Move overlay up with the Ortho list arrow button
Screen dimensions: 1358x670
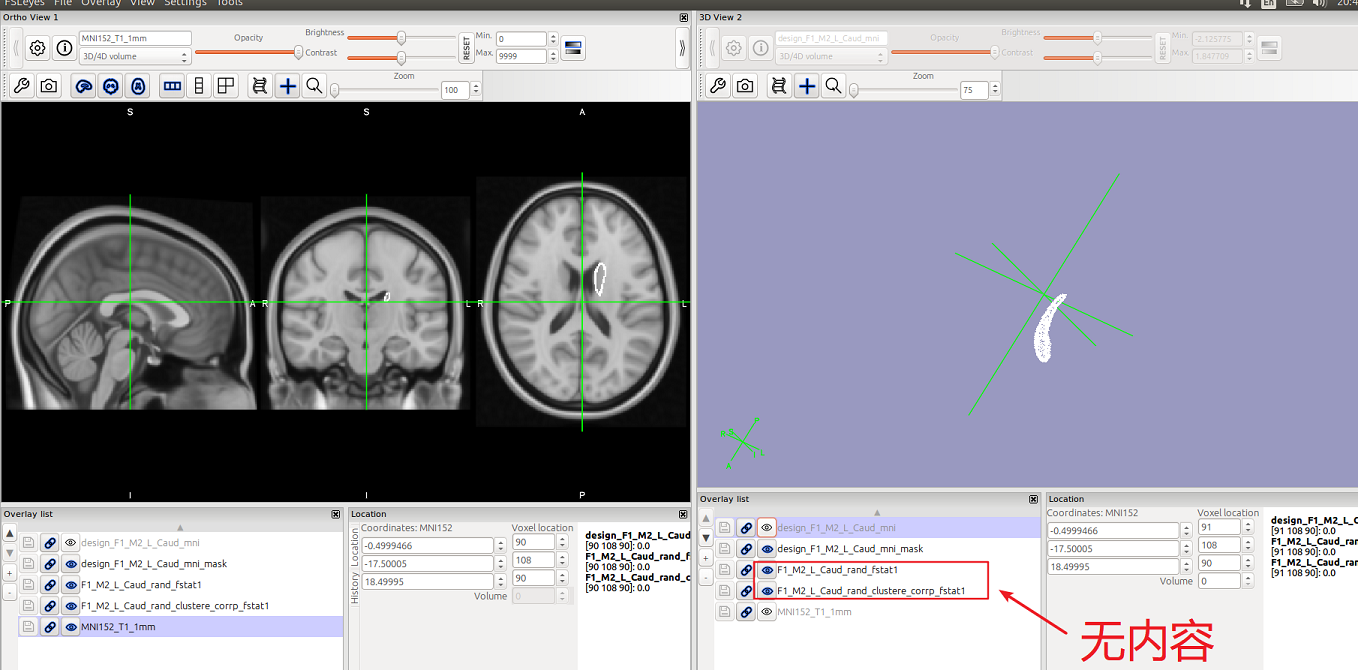[10, 534]
